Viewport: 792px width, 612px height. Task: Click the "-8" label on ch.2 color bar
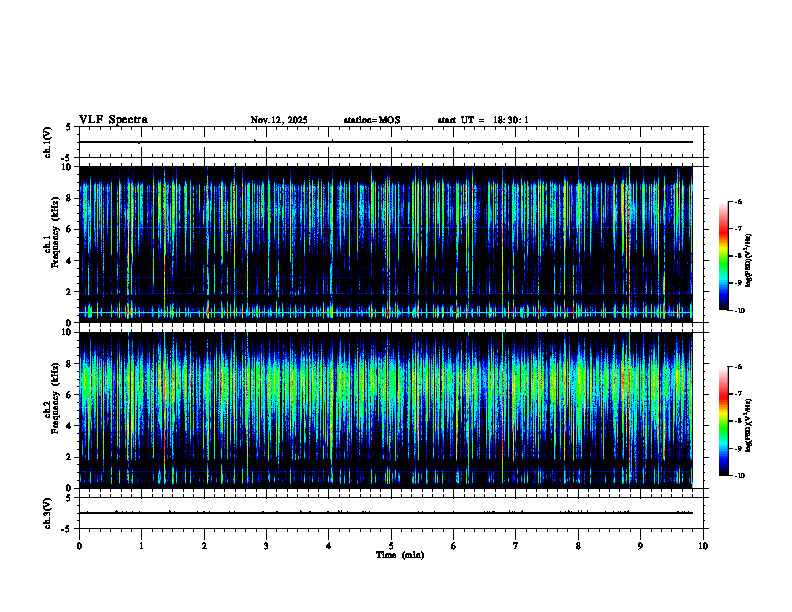tap(738, 422)
